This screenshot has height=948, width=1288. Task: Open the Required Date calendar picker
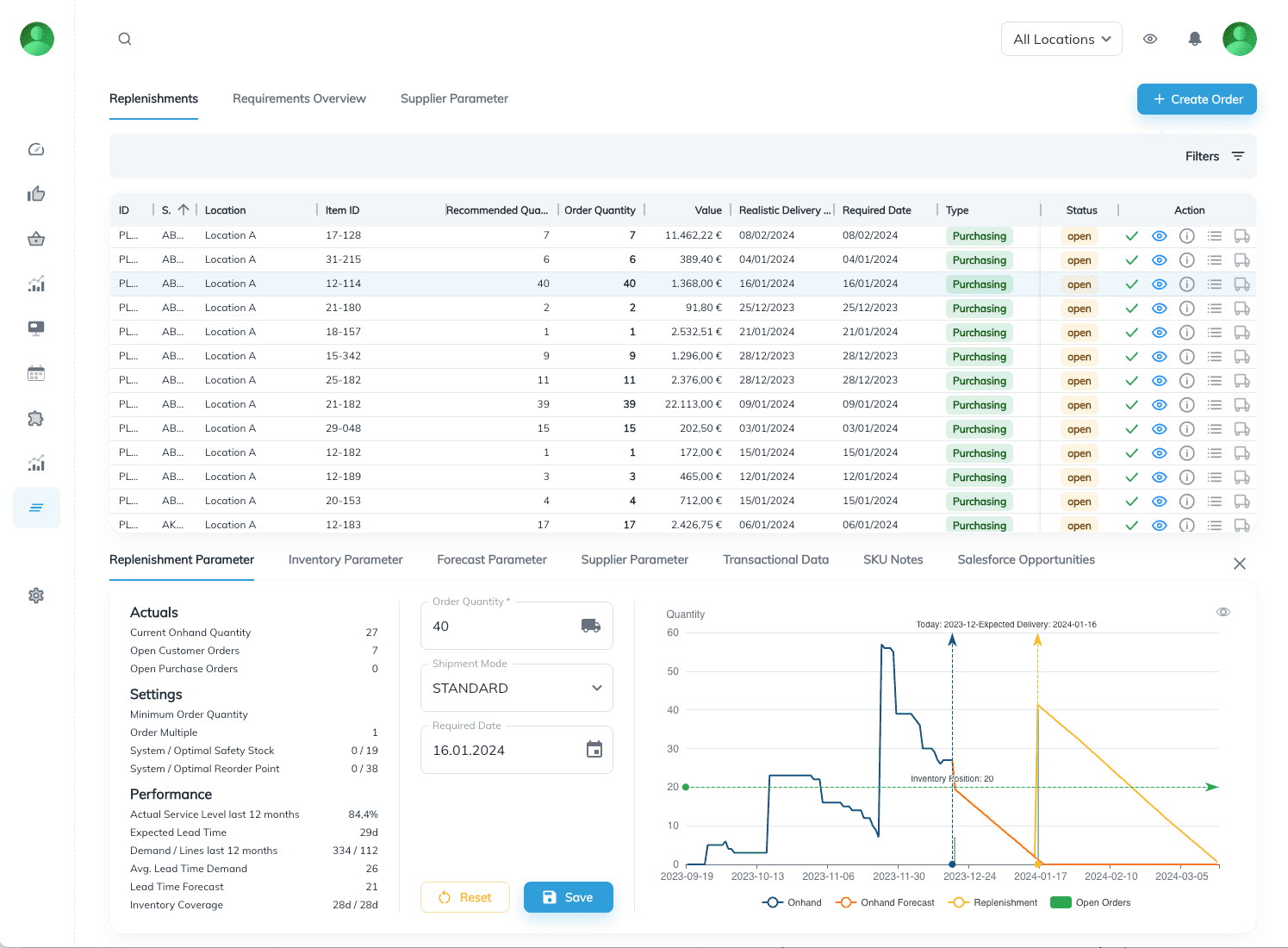tap(594, 749)
